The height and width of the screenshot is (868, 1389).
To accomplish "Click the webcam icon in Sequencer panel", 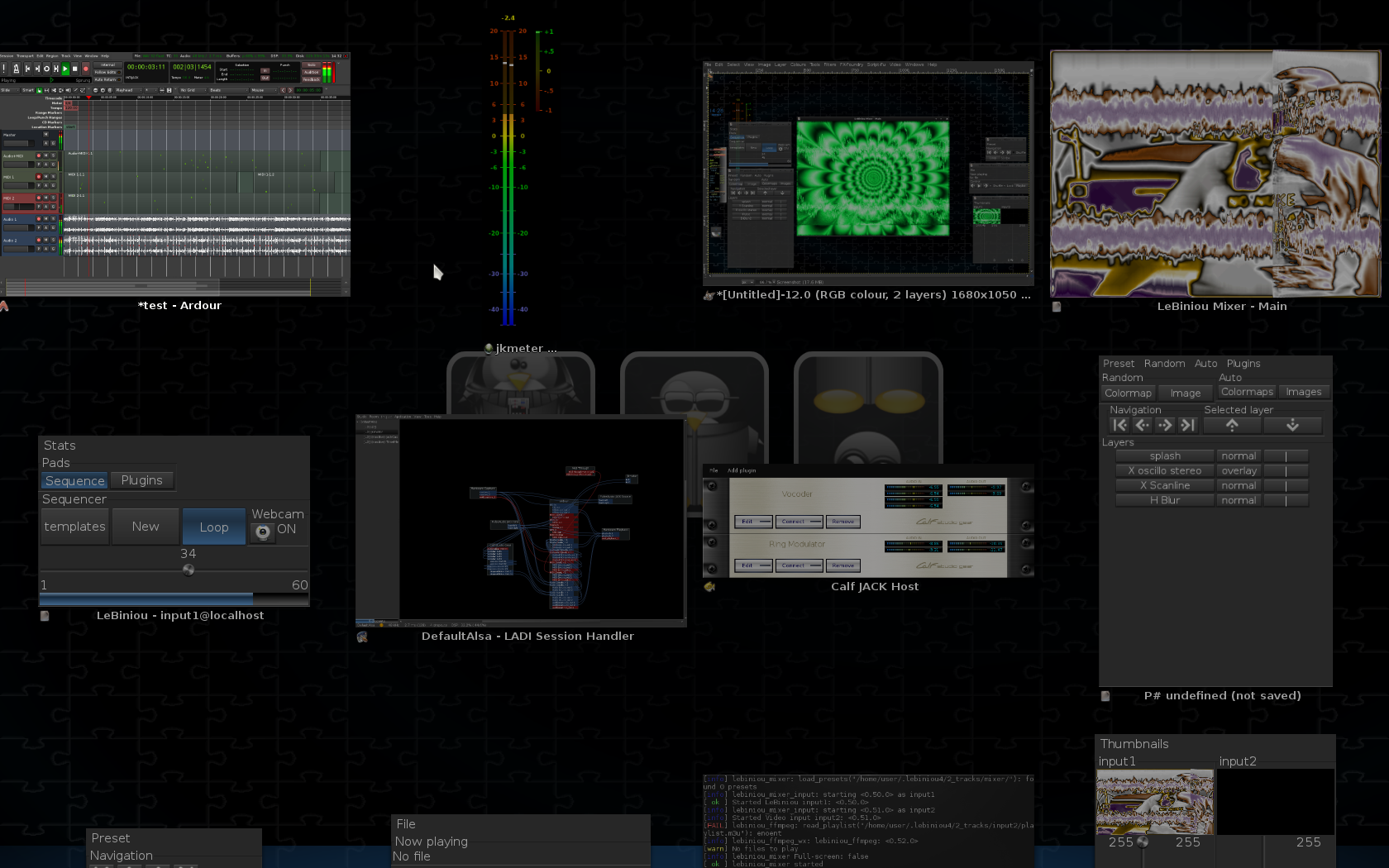I will pos(262,532).
